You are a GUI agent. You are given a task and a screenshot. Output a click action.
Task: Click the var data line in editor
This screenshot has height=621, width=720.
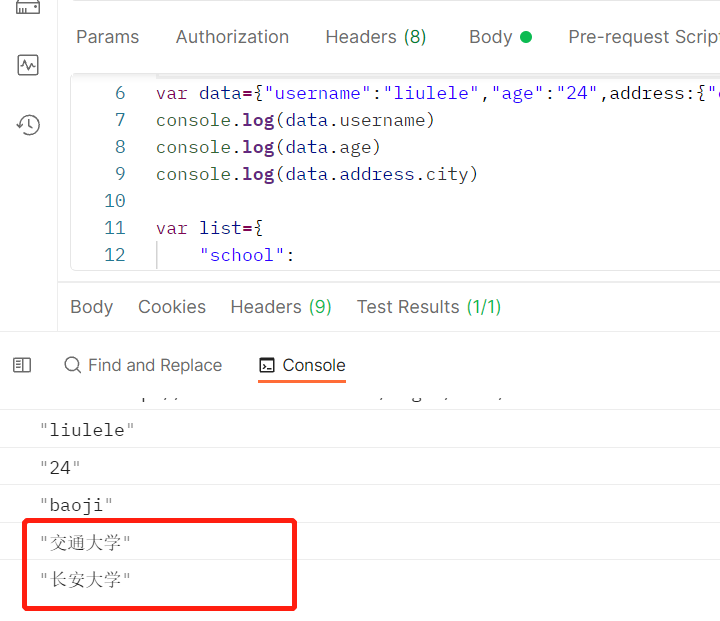[400, 93]
